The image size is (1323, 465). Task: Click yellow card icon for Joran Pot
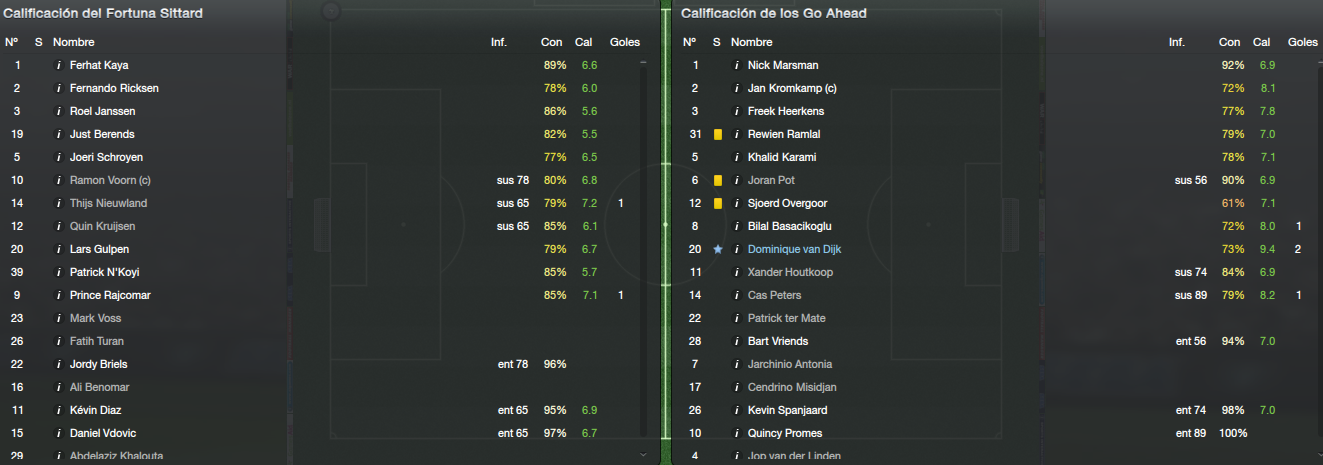717,180
